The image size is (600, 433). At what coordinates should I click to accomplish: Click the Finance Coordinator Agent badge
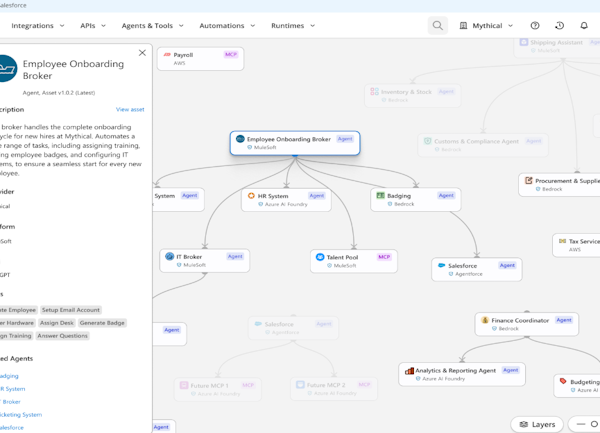(564, 320)
